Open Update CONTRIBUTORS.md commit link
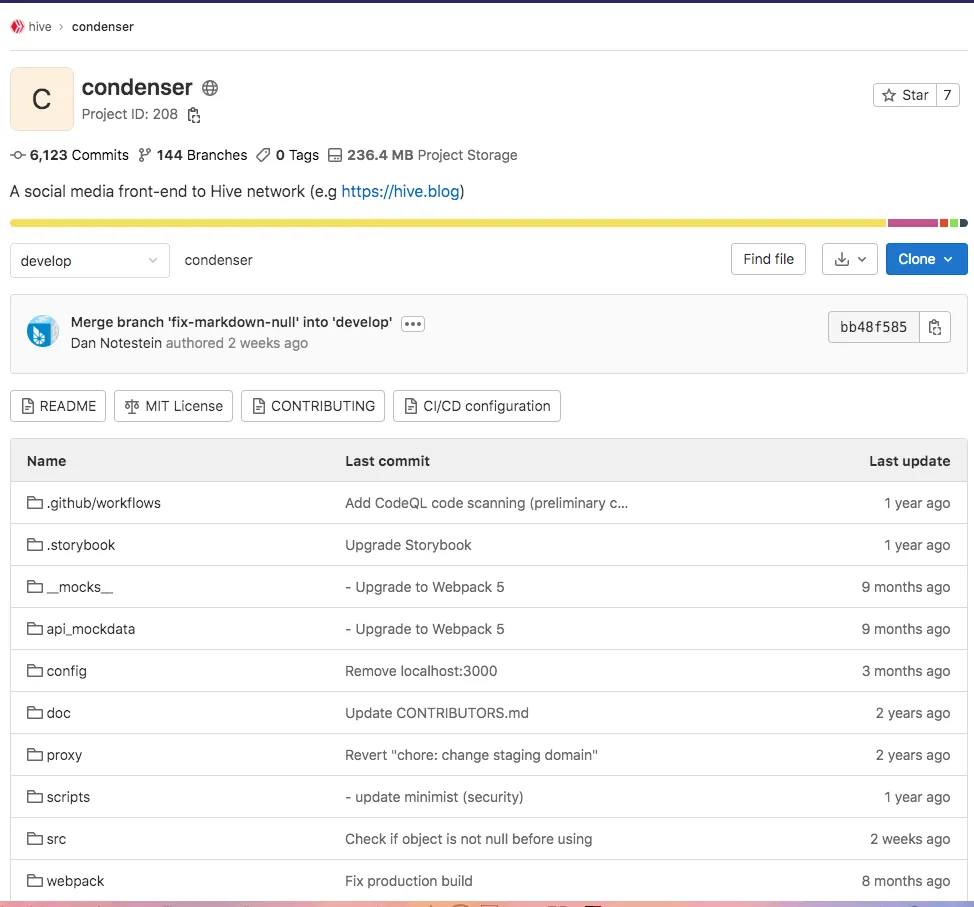This screenshot has width=974, height=907. (x=437, y=713)
